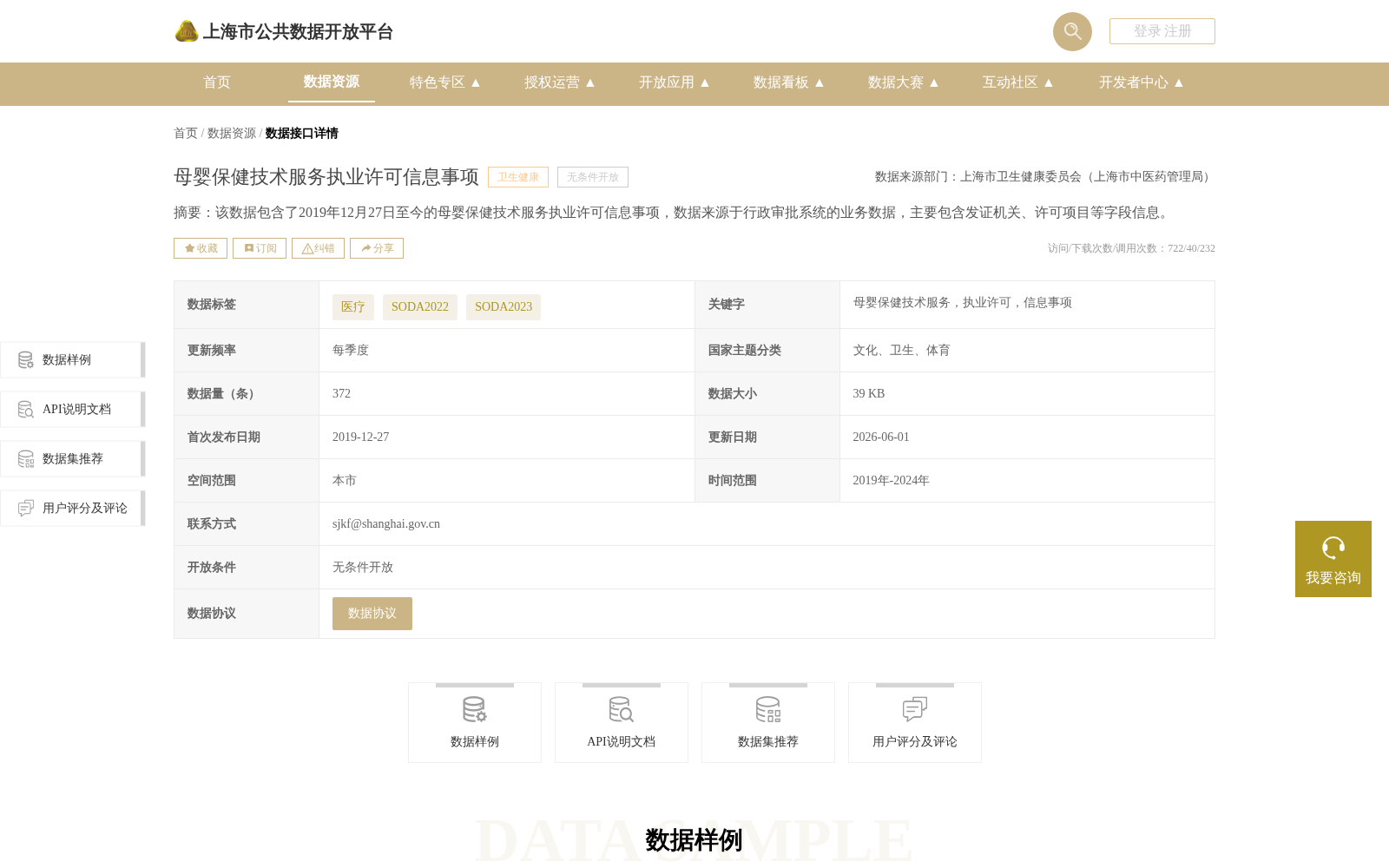Image resolution: width=1389 pixels, height=868 pixels.
Task: Click the data source department text
Action: [x=1044, y=177]
